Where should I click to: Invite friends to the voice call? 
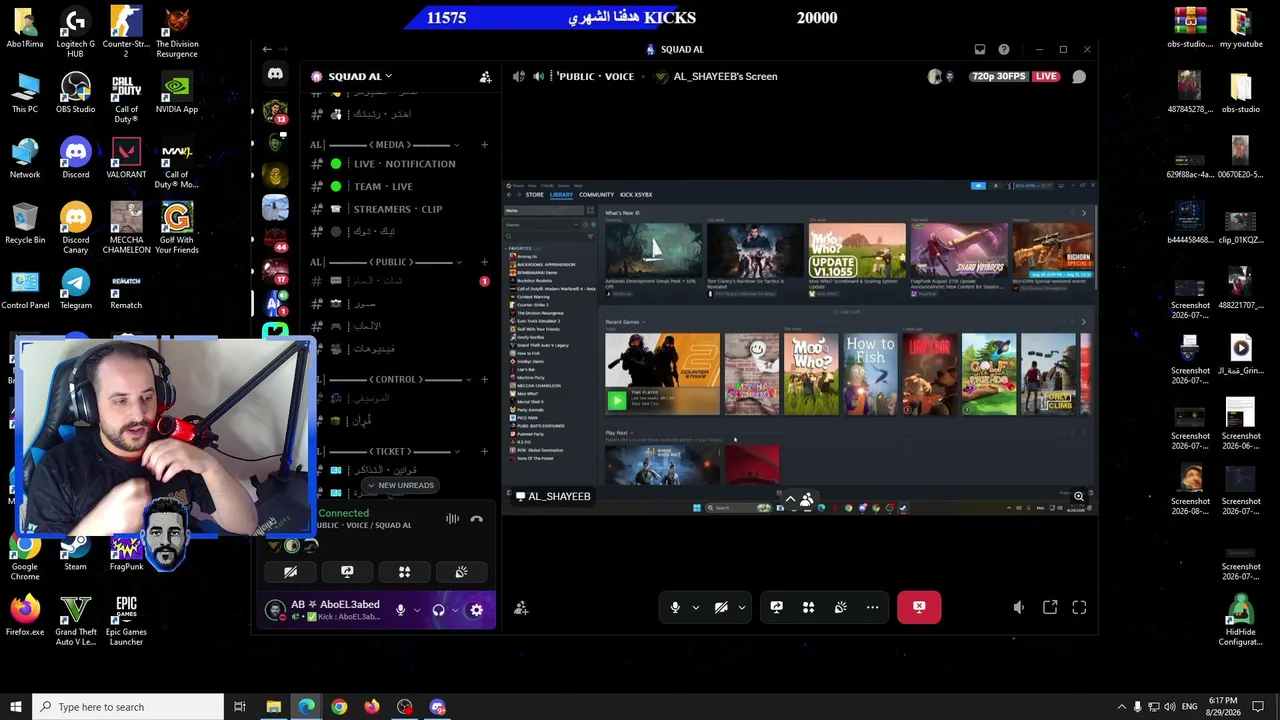pos(521,607)
